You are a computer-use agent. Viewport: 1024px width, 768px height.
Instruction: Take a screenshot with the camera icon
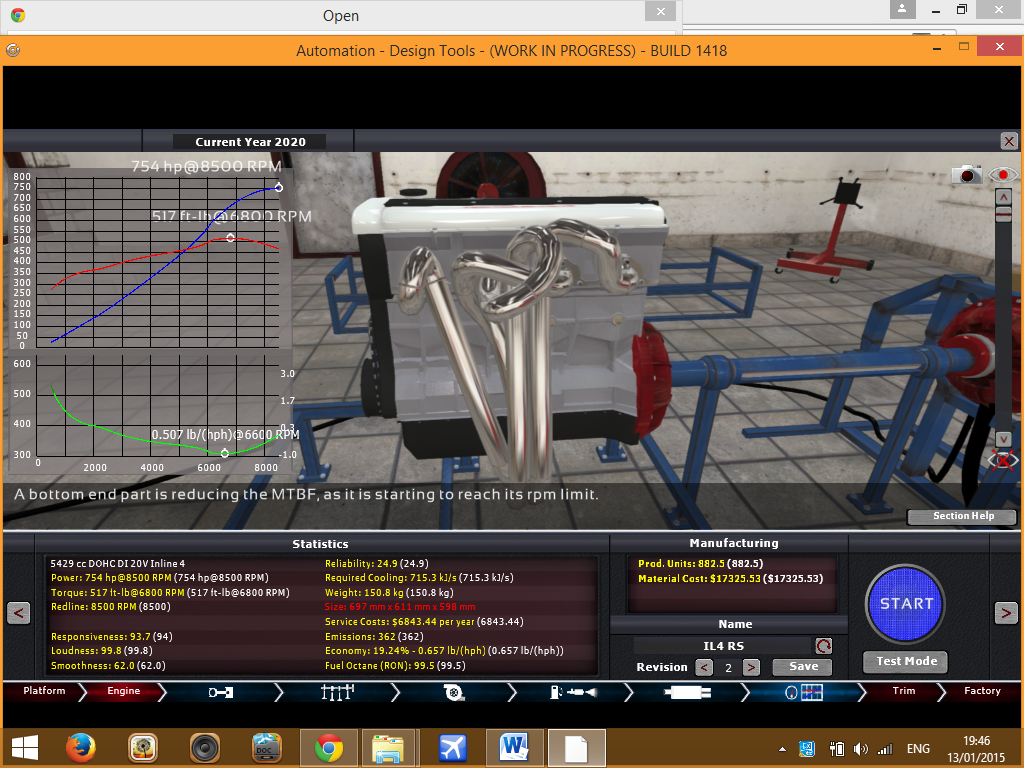click(x=967, y=174)
